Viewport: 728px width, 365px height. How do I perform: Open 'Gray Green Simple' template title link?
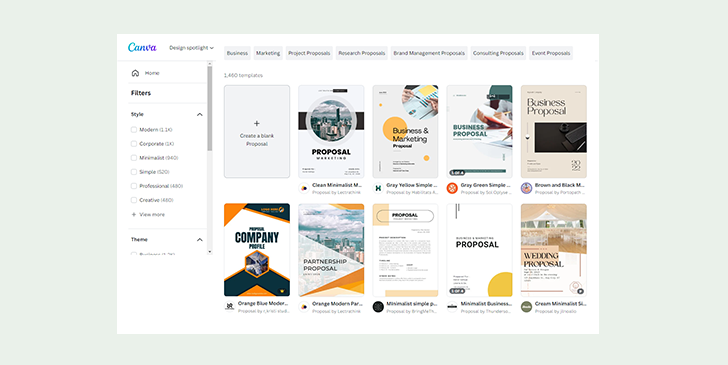point(485,185)
